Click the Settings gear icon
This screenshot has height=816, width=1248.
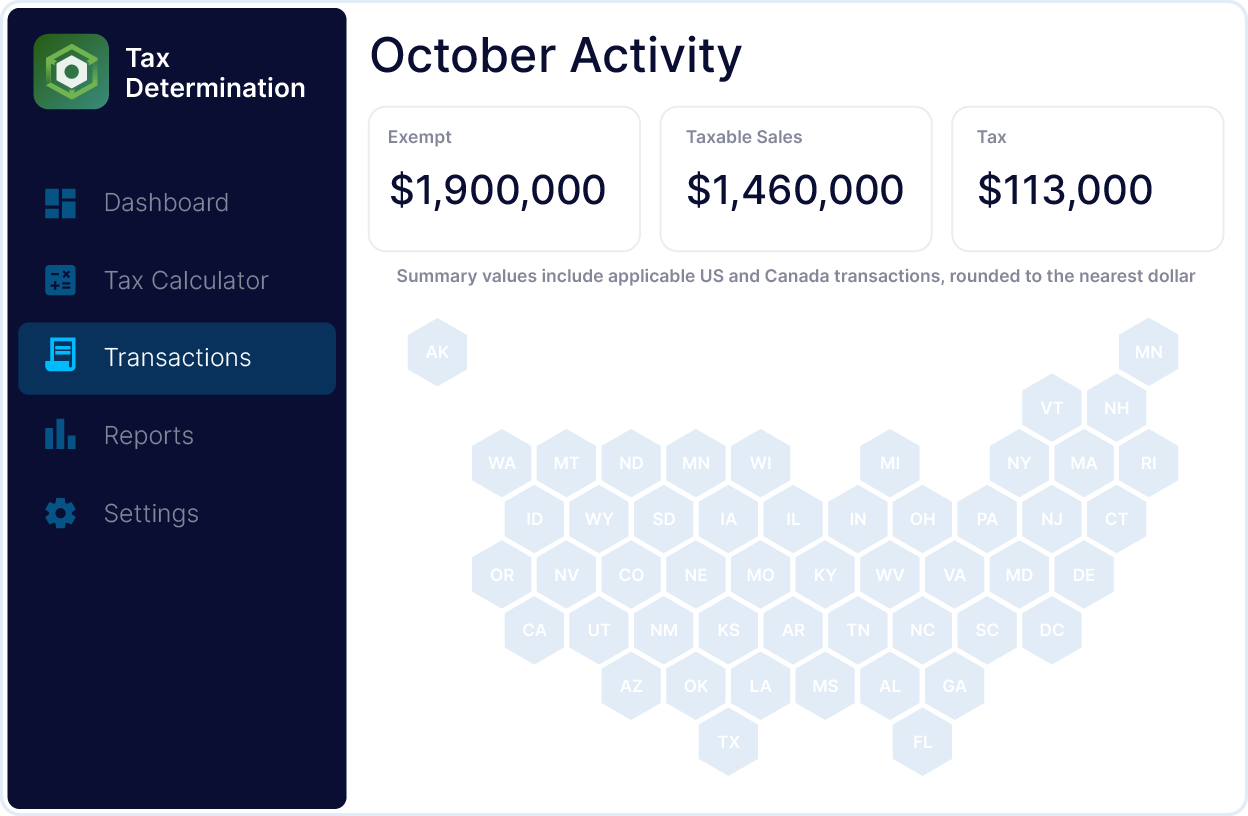(61, 513)
